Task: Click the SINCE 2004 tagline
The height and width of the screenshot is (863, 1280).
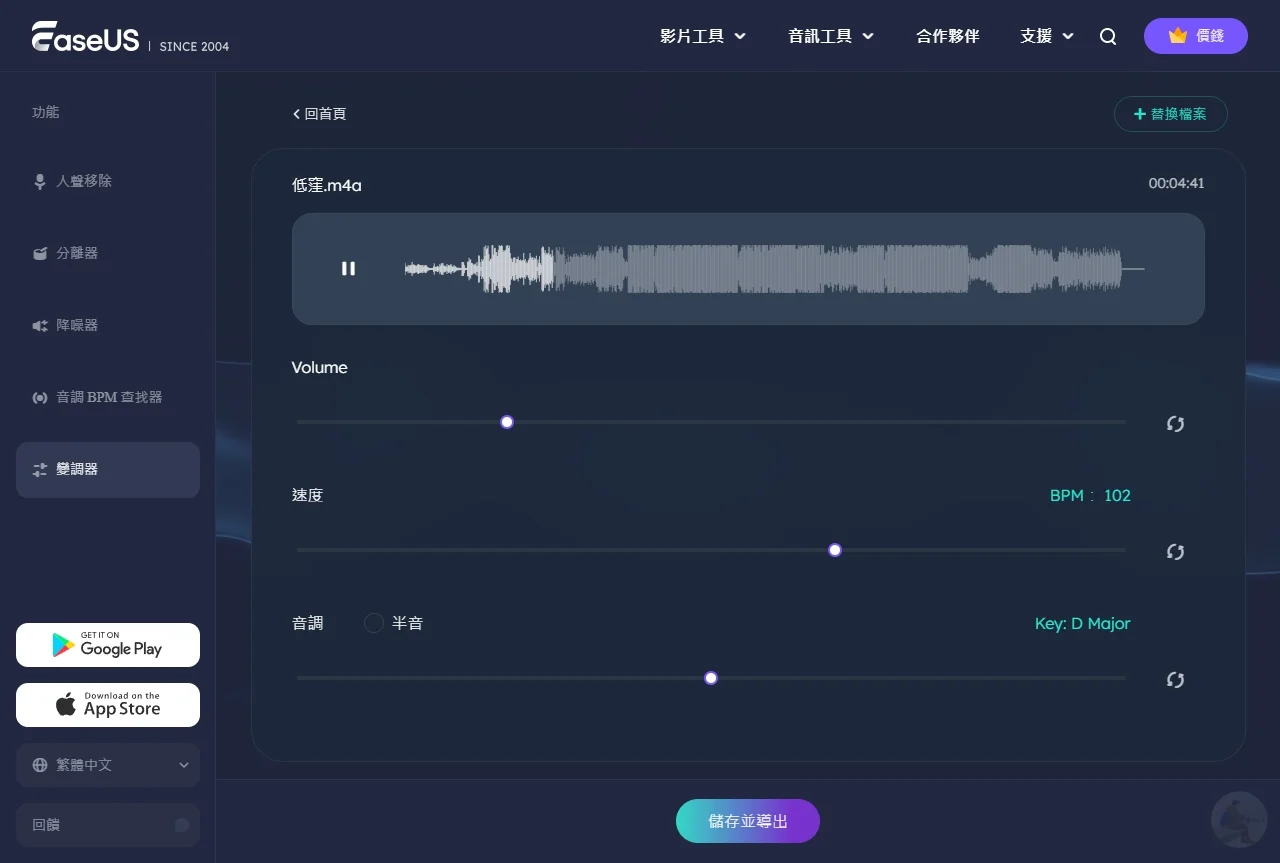Action: coord(194,46)
